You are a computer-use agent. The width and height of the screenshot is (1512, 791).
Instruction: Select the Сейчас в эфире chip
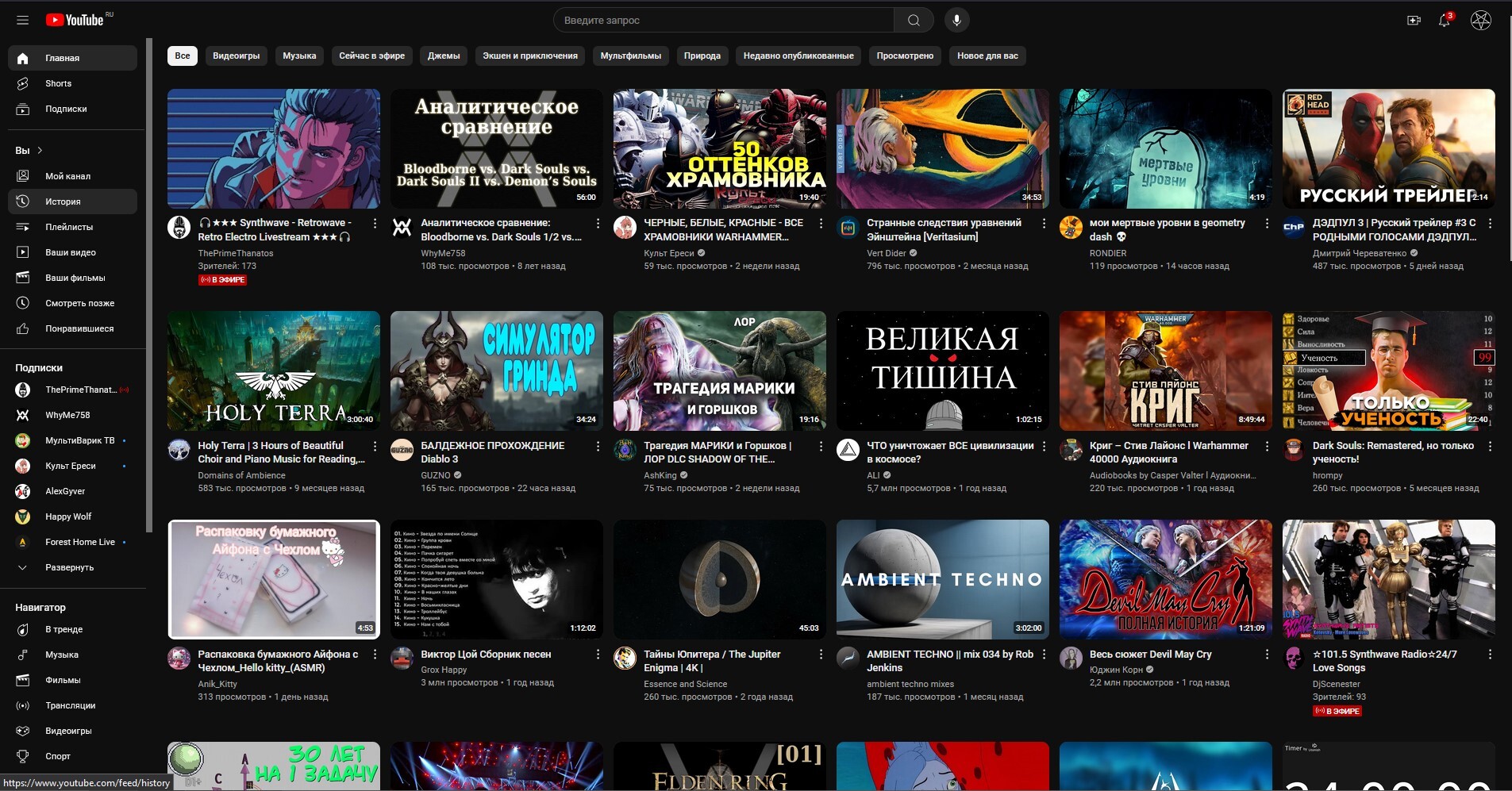371,56
